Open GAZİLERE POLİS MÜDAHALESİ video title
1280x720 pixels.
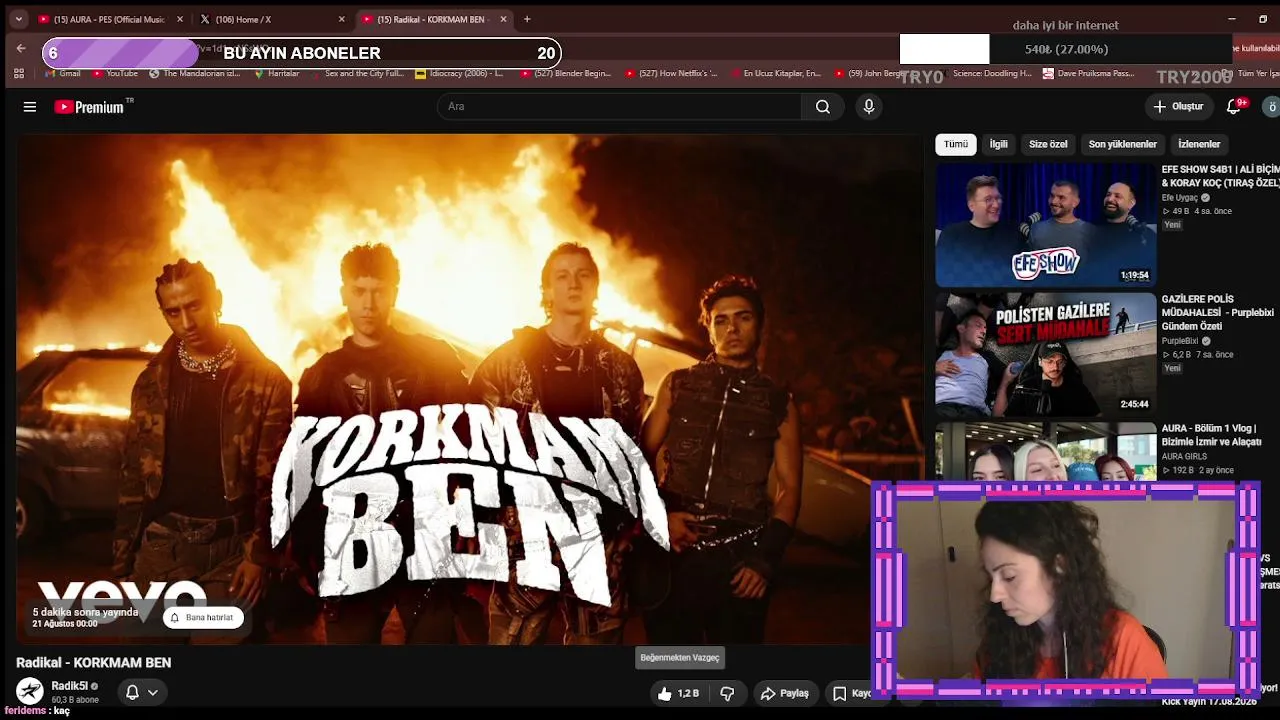coord(1218,312)
